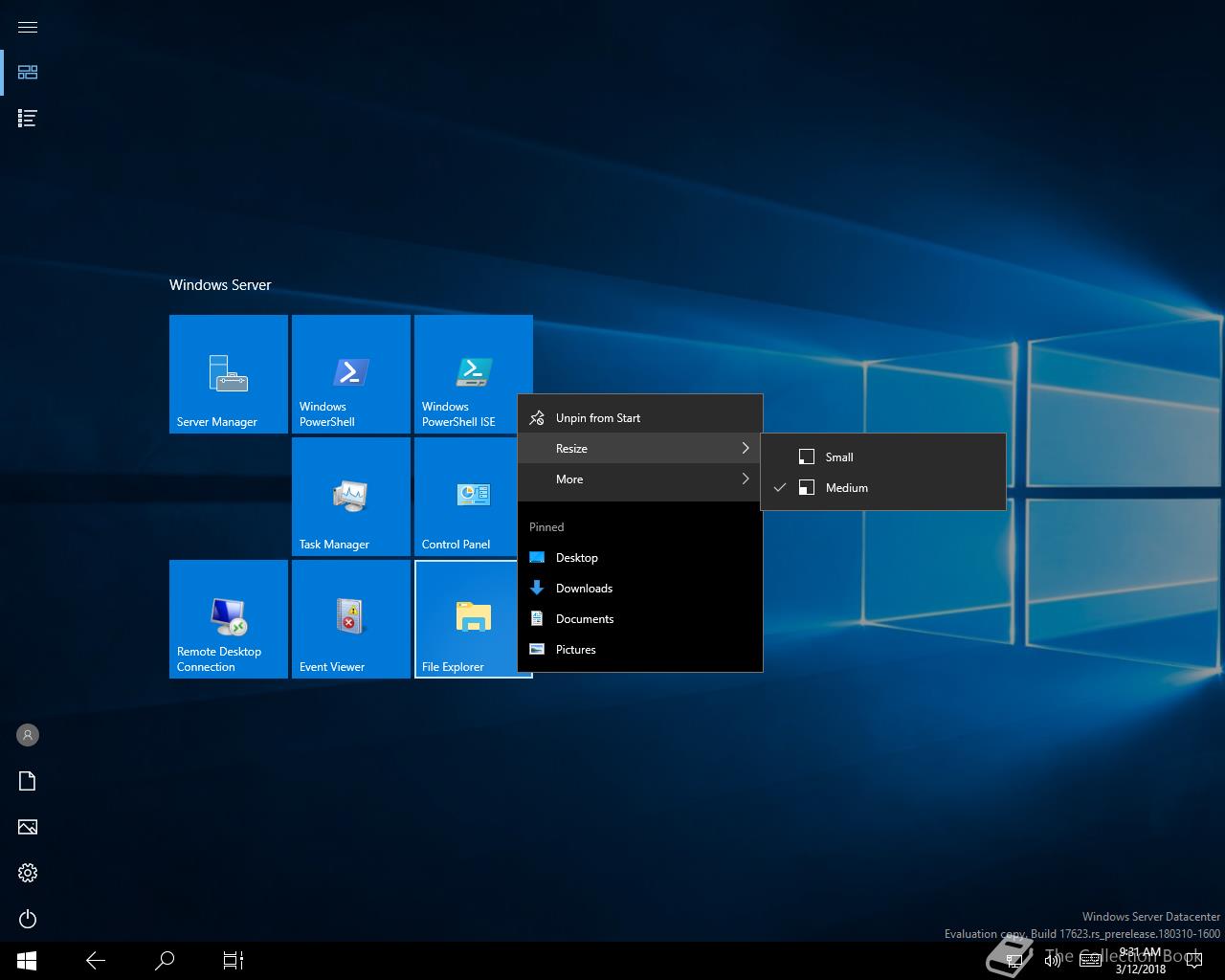1225x980 pixels.
Task: Switch to the all apps list view
Action: click(28, 119)
